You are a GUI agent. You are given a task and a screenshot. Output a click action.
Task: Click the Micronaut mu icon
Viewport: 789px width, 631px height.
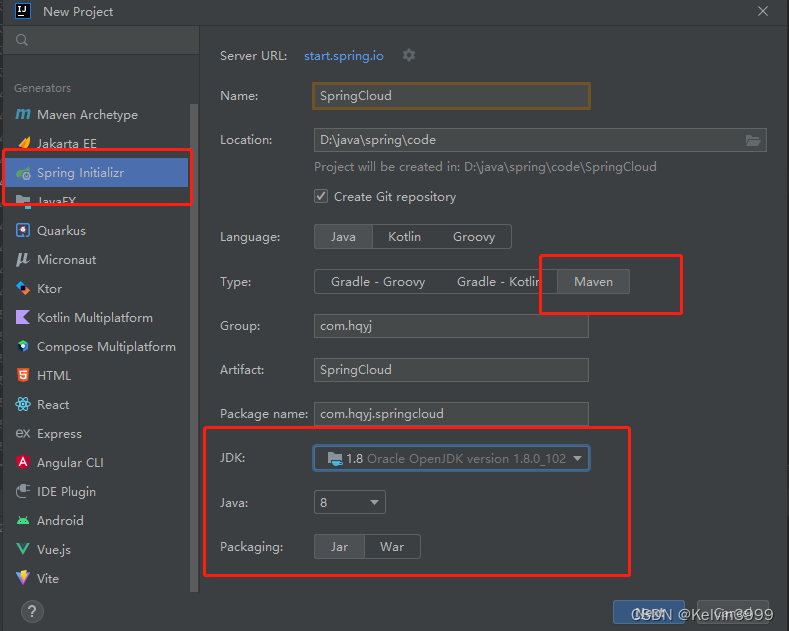coord(23,260)
